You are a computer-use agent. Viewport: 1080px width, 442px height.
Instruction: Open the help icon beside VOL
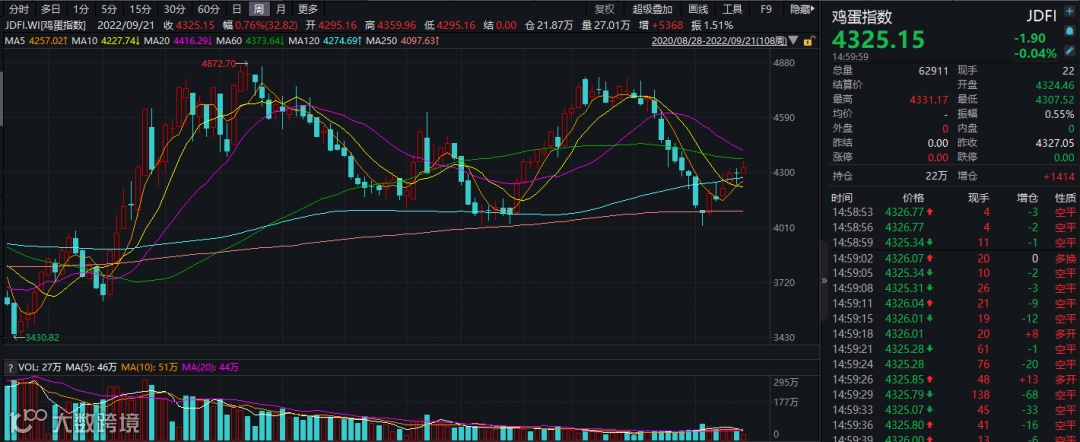tap(8, 366)
